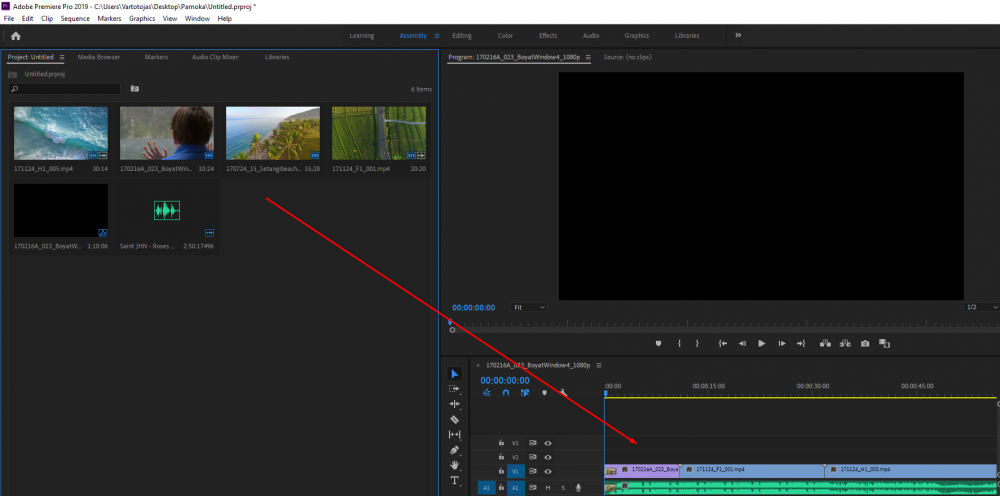Toggle lock on V2 track
The image size is (1000, 496).
[501, 457]
